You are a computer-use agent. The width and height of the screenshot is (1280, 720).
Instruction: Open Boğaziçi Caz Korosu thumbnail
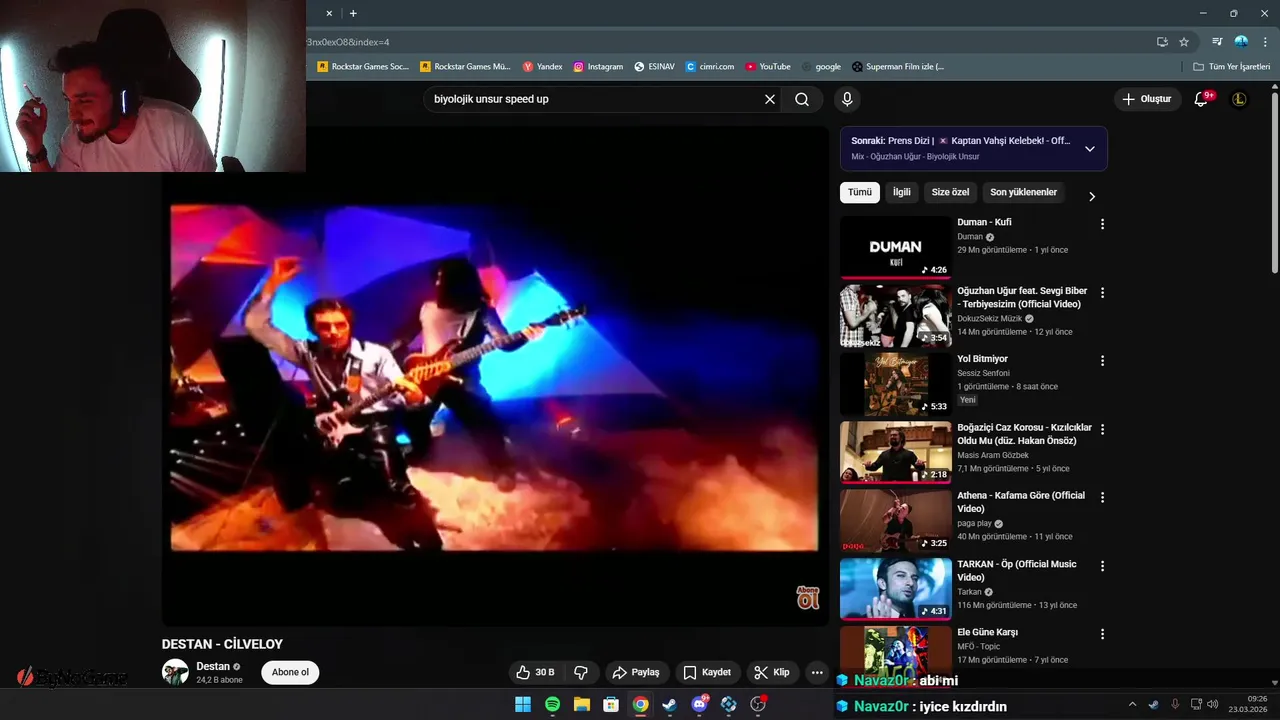tap(895, 452)
